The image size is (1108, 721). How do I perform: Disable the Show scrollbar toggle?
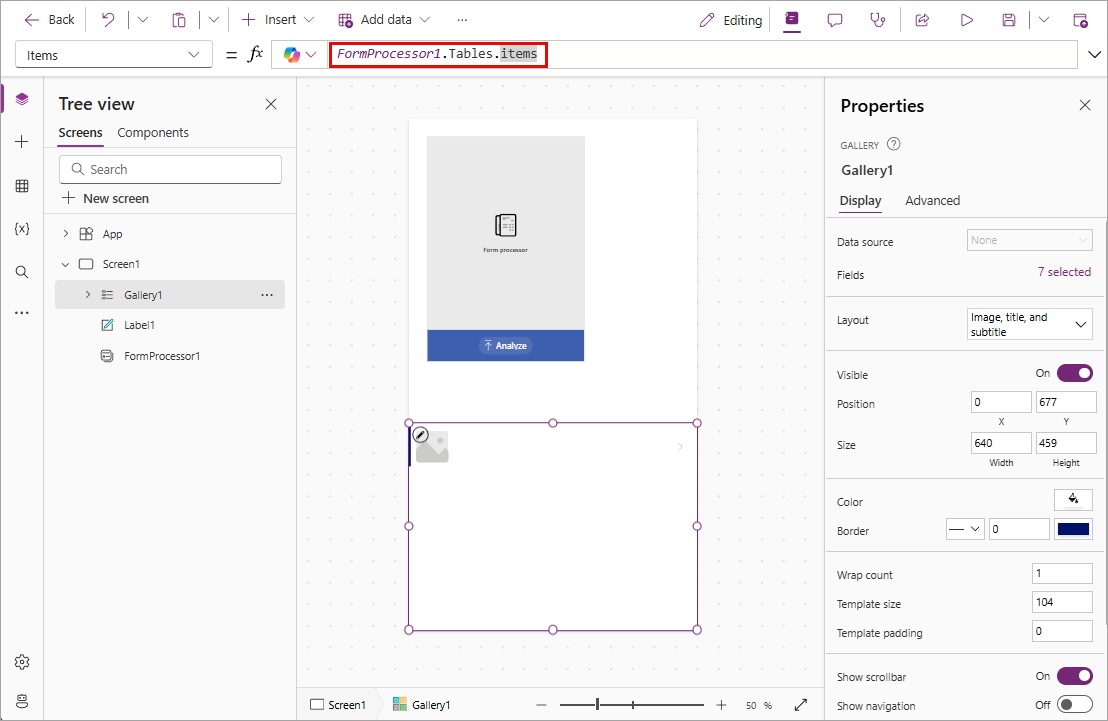pyautogui.click(x=1074, y=676)
